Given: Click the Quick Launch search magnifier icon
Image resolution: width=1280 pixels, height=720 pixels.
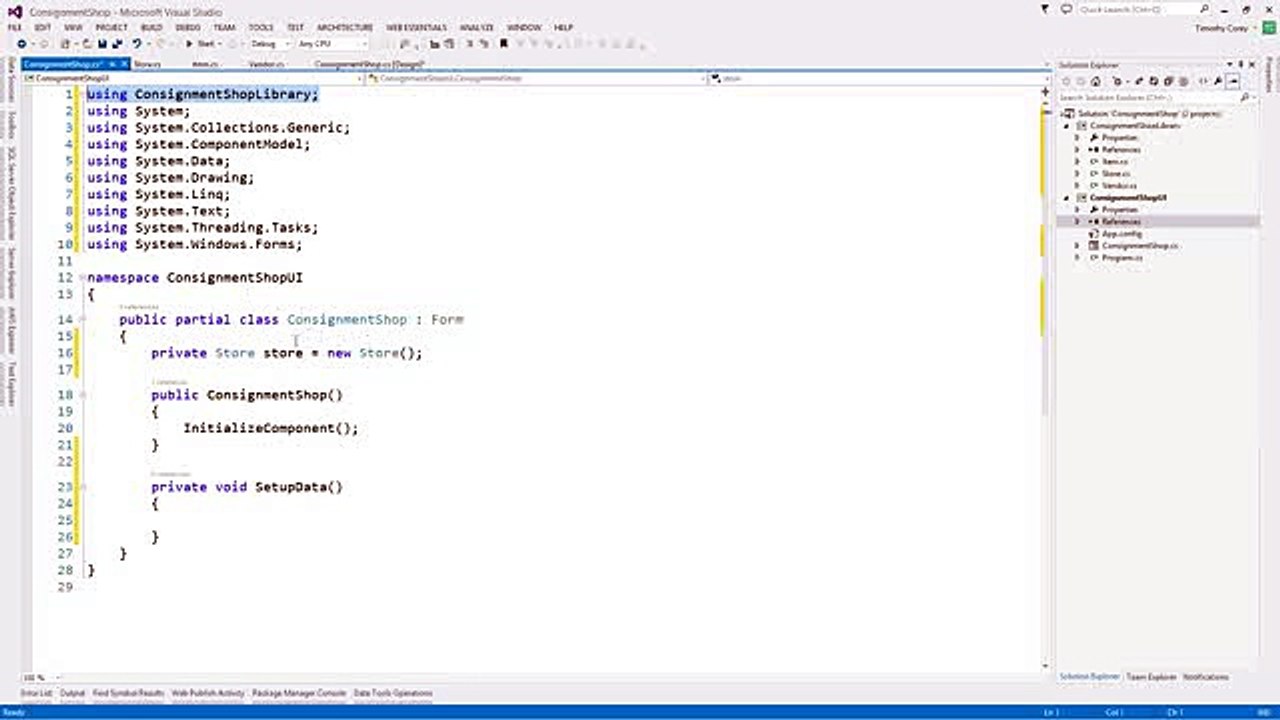Looking at the screenshot, I should (1204, 9).
